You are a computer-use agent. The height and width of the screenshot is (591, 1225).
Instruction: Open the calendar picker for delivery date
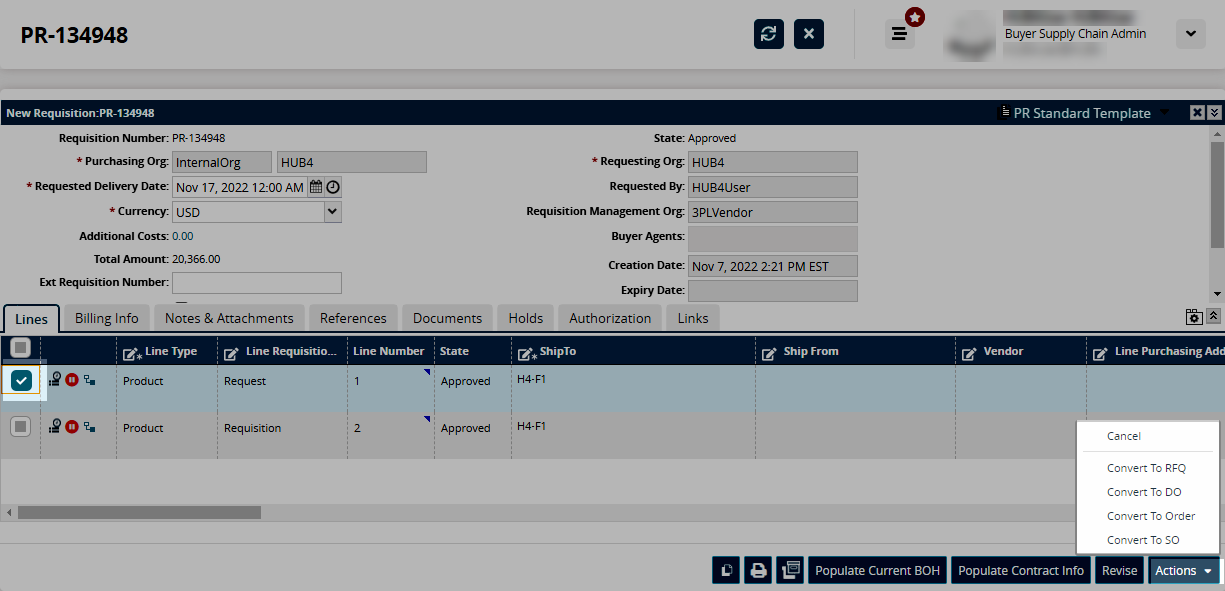click(x=316, y=187)
